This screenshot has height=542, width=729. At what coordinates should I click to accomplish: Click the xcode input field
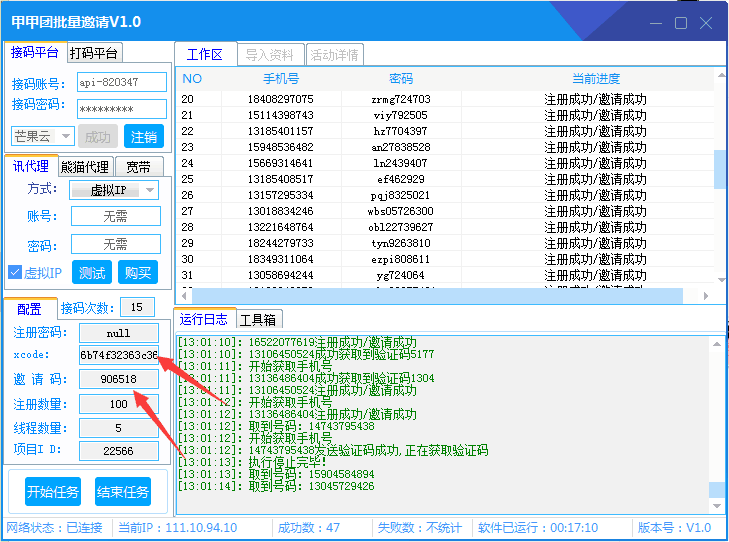click(119, 355)
